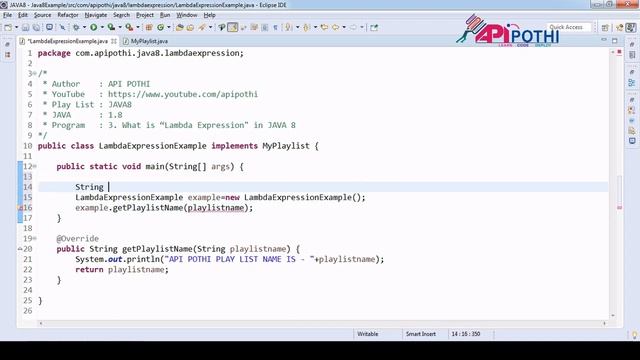
Task: Toggle Mark Occurrences
Action: [x=233, y=27]
